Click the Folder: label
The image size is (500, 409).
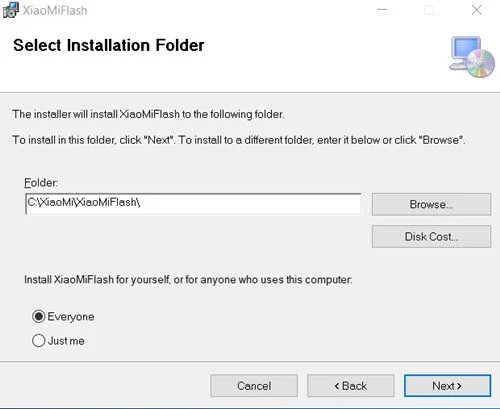41,183
